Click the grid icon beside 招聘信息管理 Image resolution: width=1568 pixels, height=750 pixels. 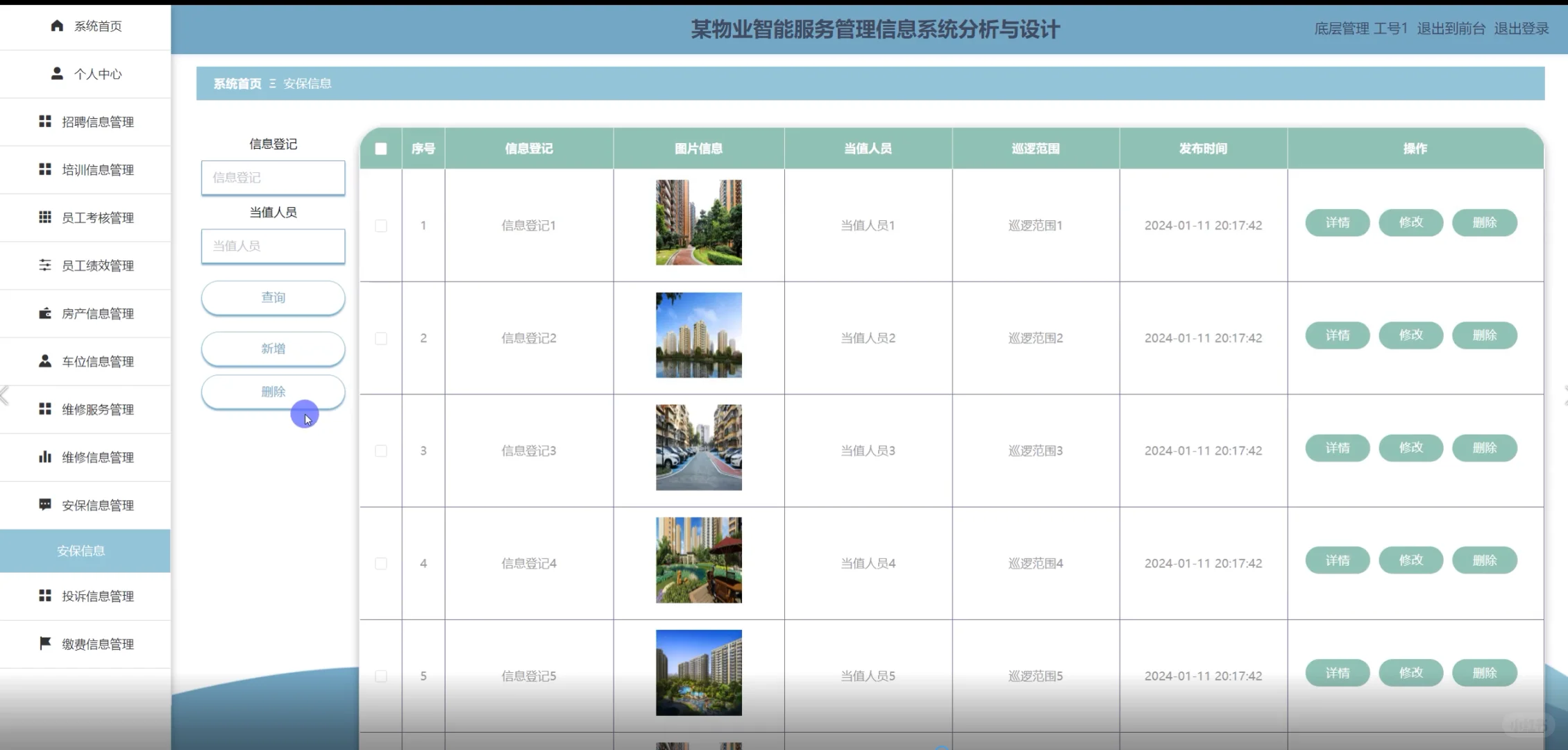click(x=45, y=122)
